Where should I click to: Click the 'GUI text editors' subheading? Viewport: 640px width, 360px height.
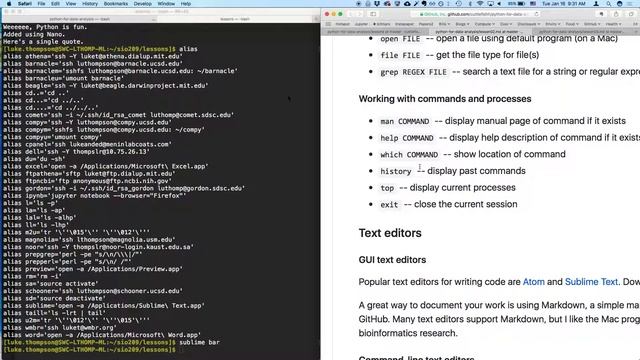pyautogui.click(x=392, y=260)
